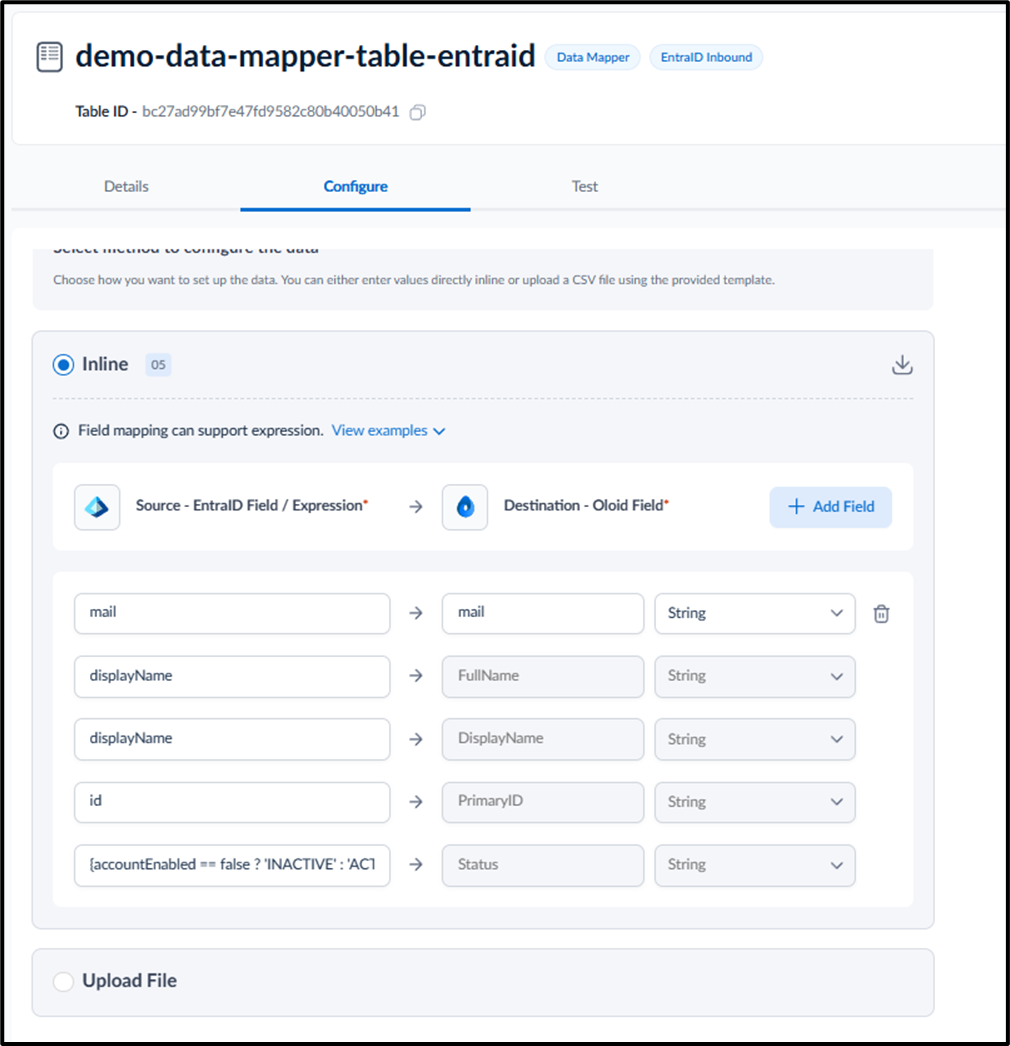The width and height of the screenshot is (1010, 1046).
Task: Expand the View examples section
Action: click(388, 431)
